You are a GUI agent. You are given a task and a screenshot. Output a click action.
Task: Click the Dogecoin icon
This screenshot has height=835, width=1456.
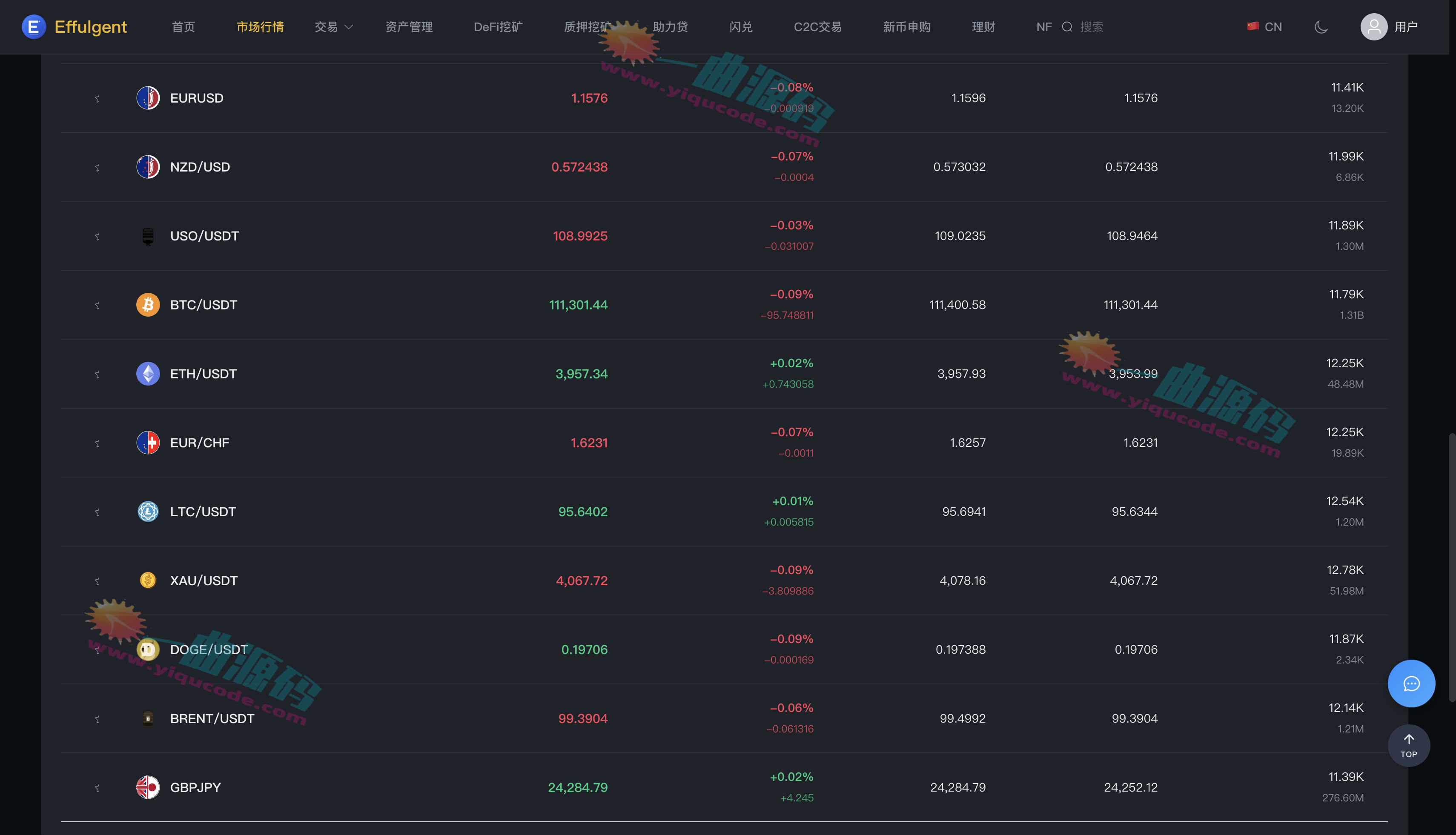pyautogui.click(x=148, y=649)
